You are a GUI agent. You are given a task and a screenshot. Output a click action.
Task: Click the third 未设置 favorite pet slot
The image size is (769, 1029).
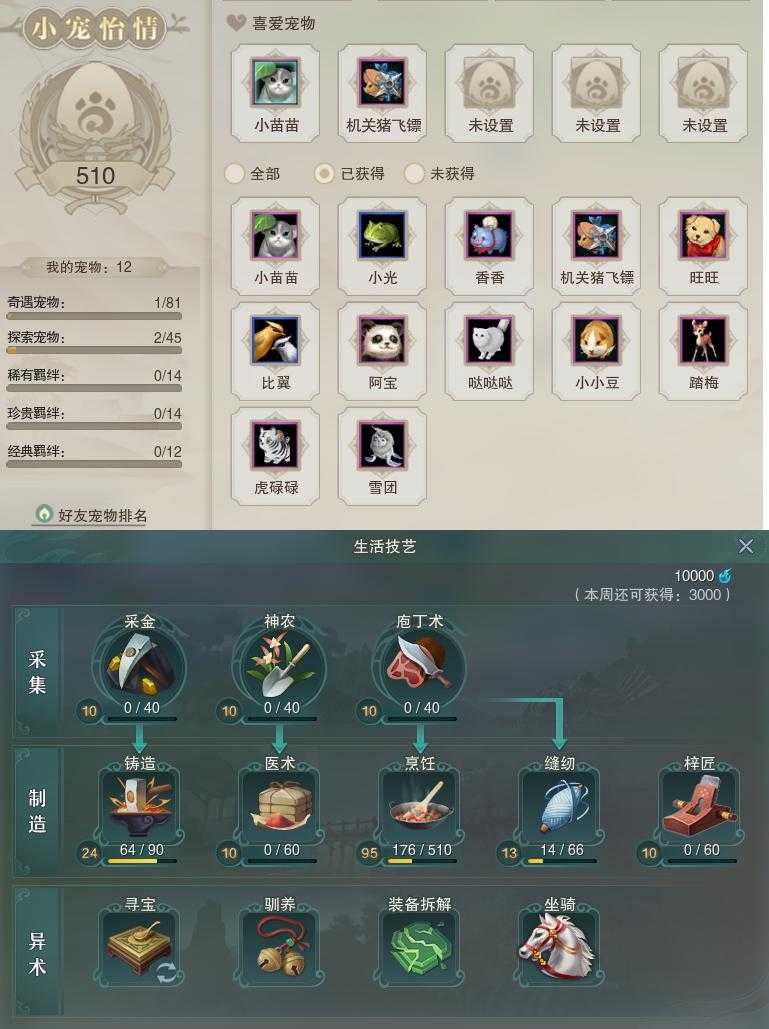pos(703,93)
